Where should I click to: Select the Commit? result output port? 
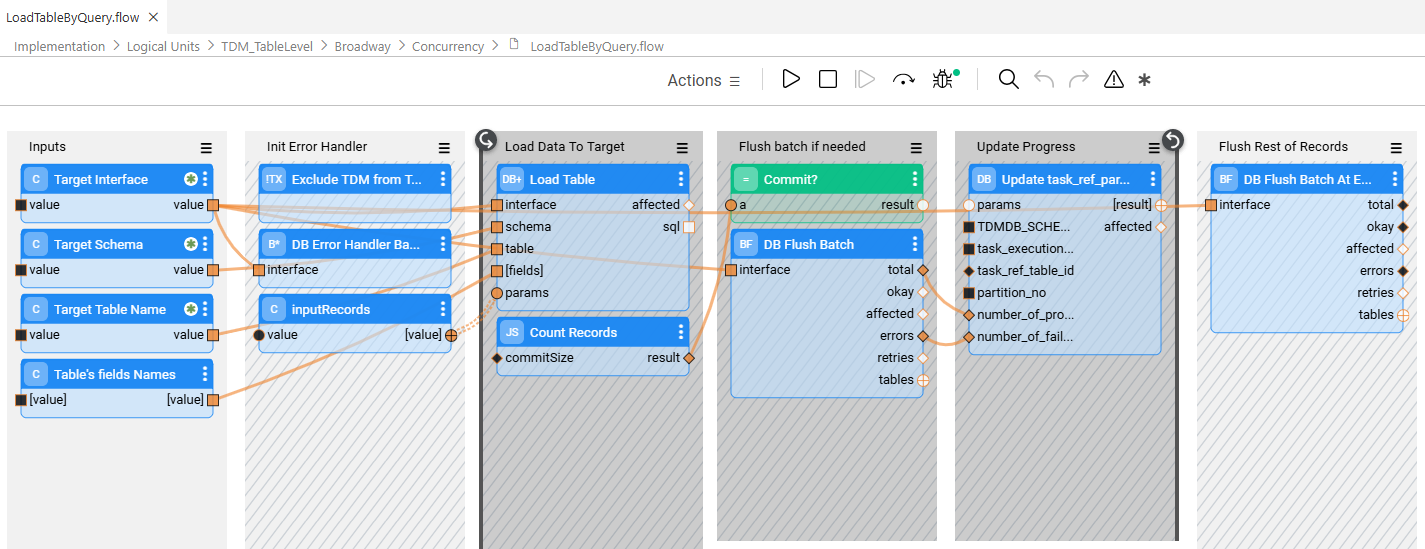(923, 205)
